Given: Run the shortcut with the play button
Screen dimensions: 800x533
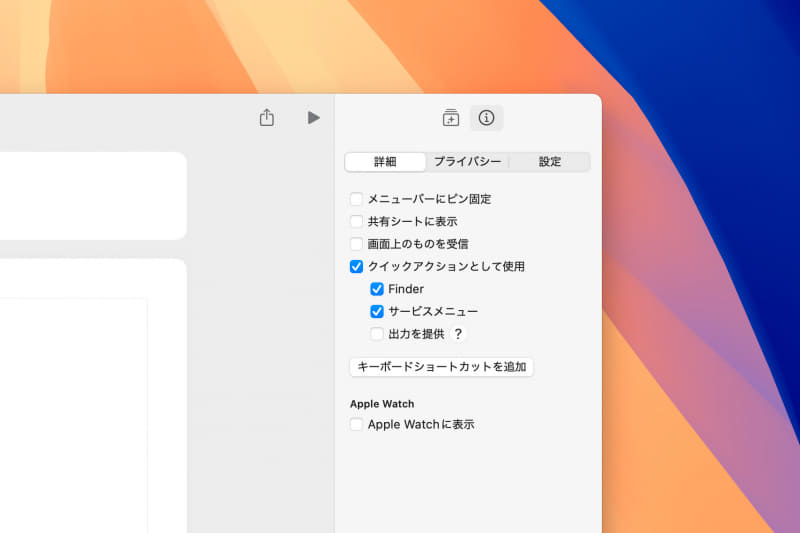Looking at the screenshot, I should 313,118.
